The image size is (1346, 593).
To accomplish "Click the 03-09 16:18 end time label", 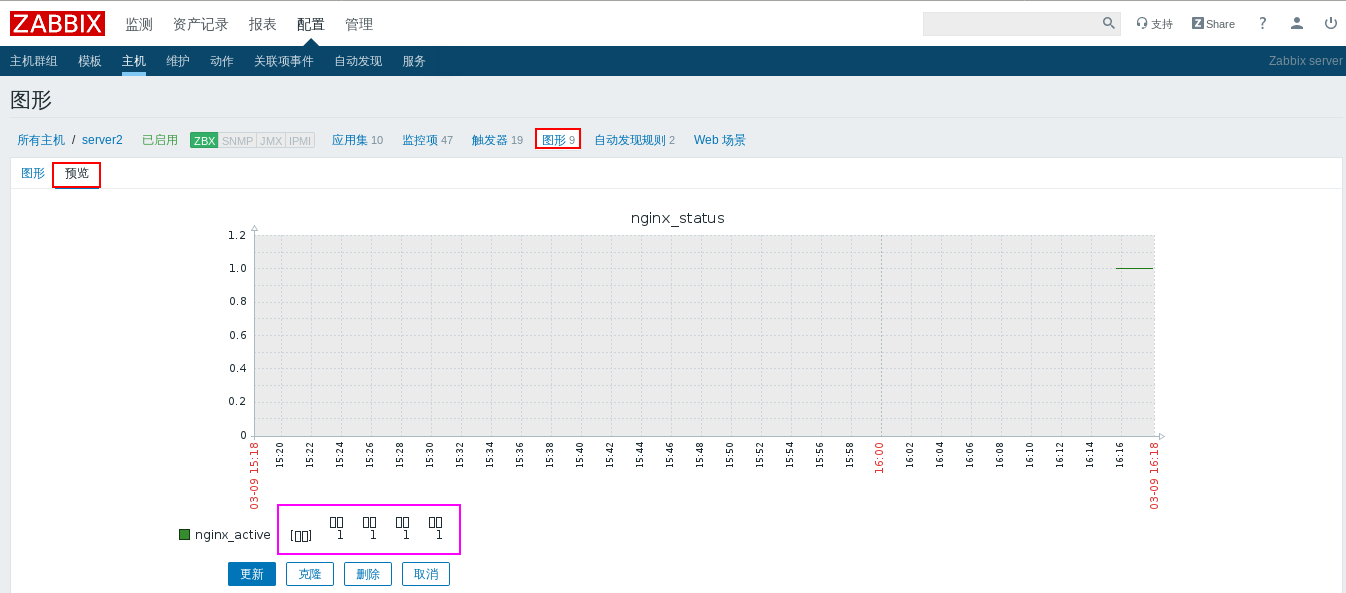I will (1154, 476).
